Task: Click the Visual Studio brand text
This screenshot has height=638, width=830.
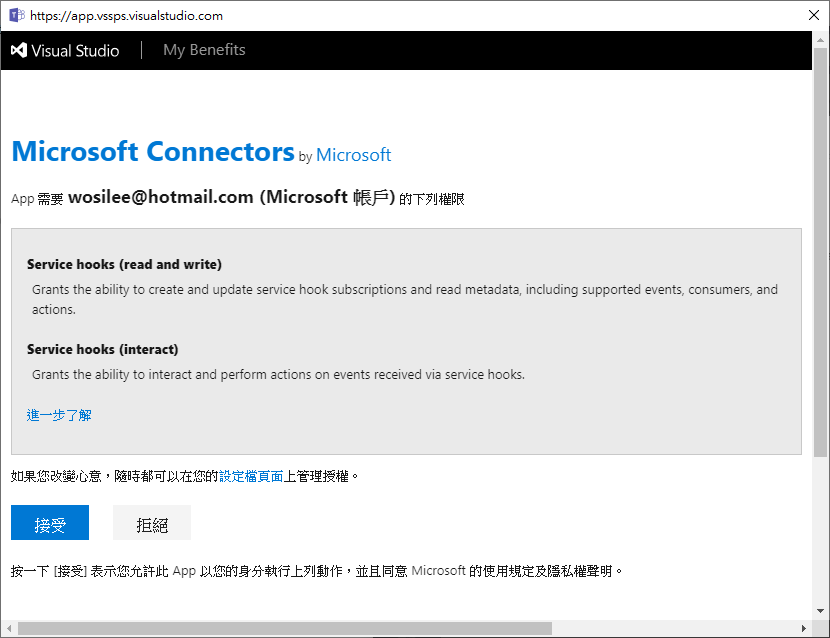Action: point(75,51)
